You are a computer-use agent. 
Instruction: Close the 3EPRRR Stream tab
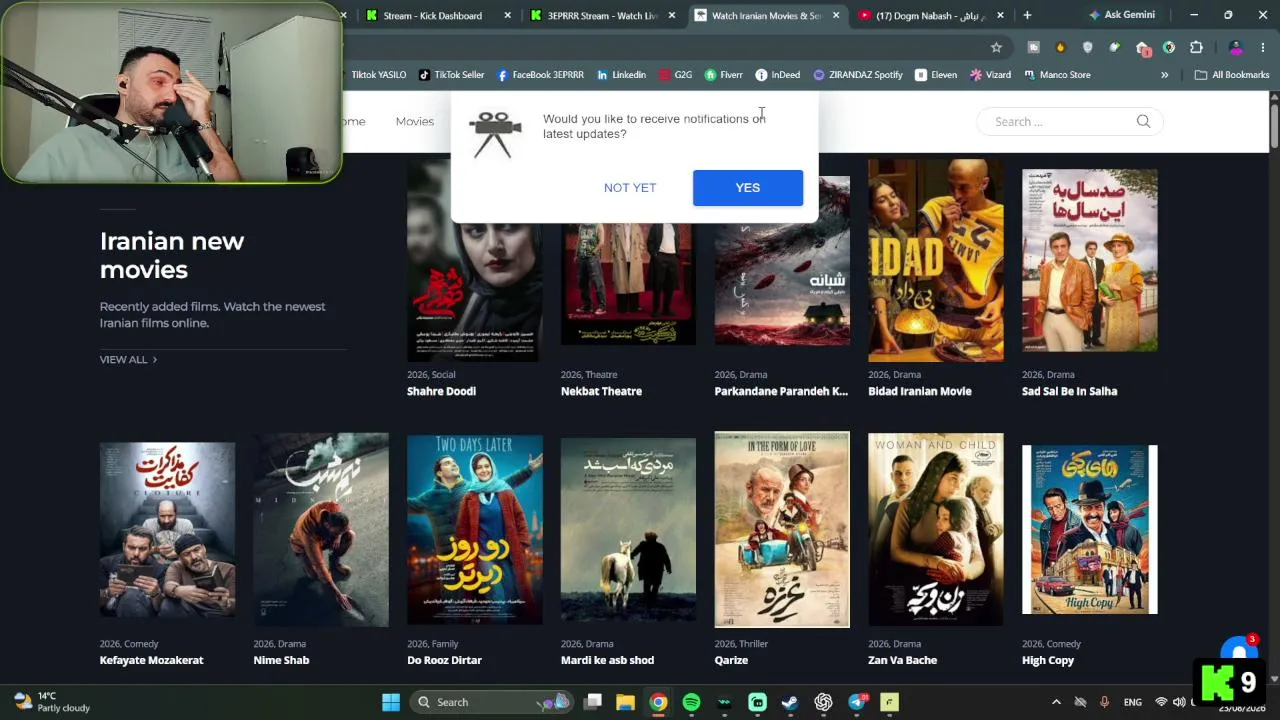(672, 16)
